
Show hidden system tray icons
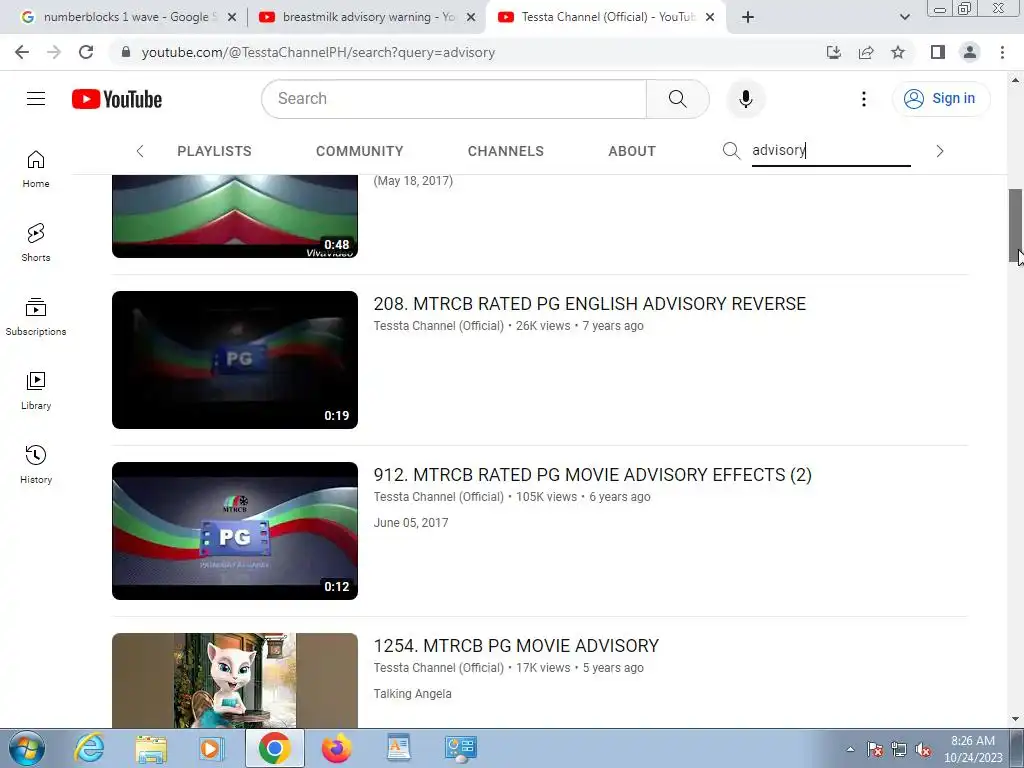pyautogui.click(x=850, y=749)
